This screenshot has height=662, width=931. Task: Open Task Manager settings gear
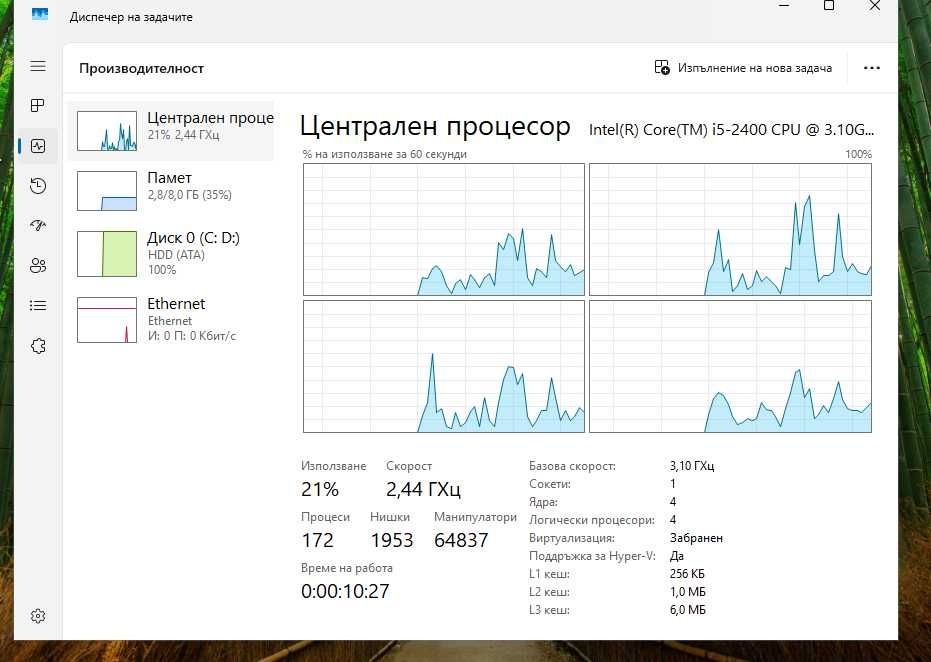38,616
